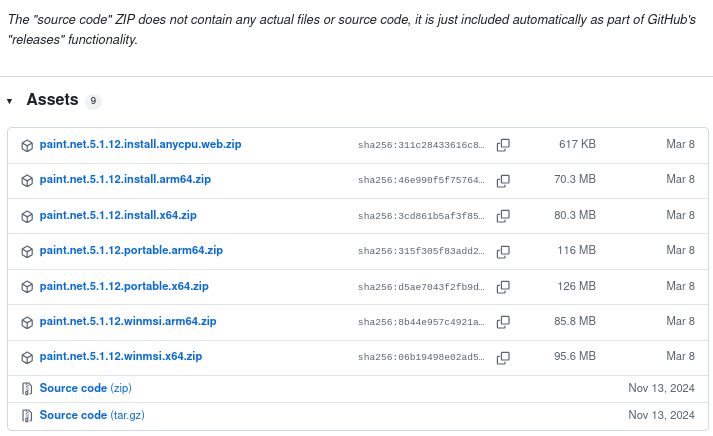Click package icon beside winmsi.x64.zip
Screen dimensions: 713x436
(x=27, y=357)
